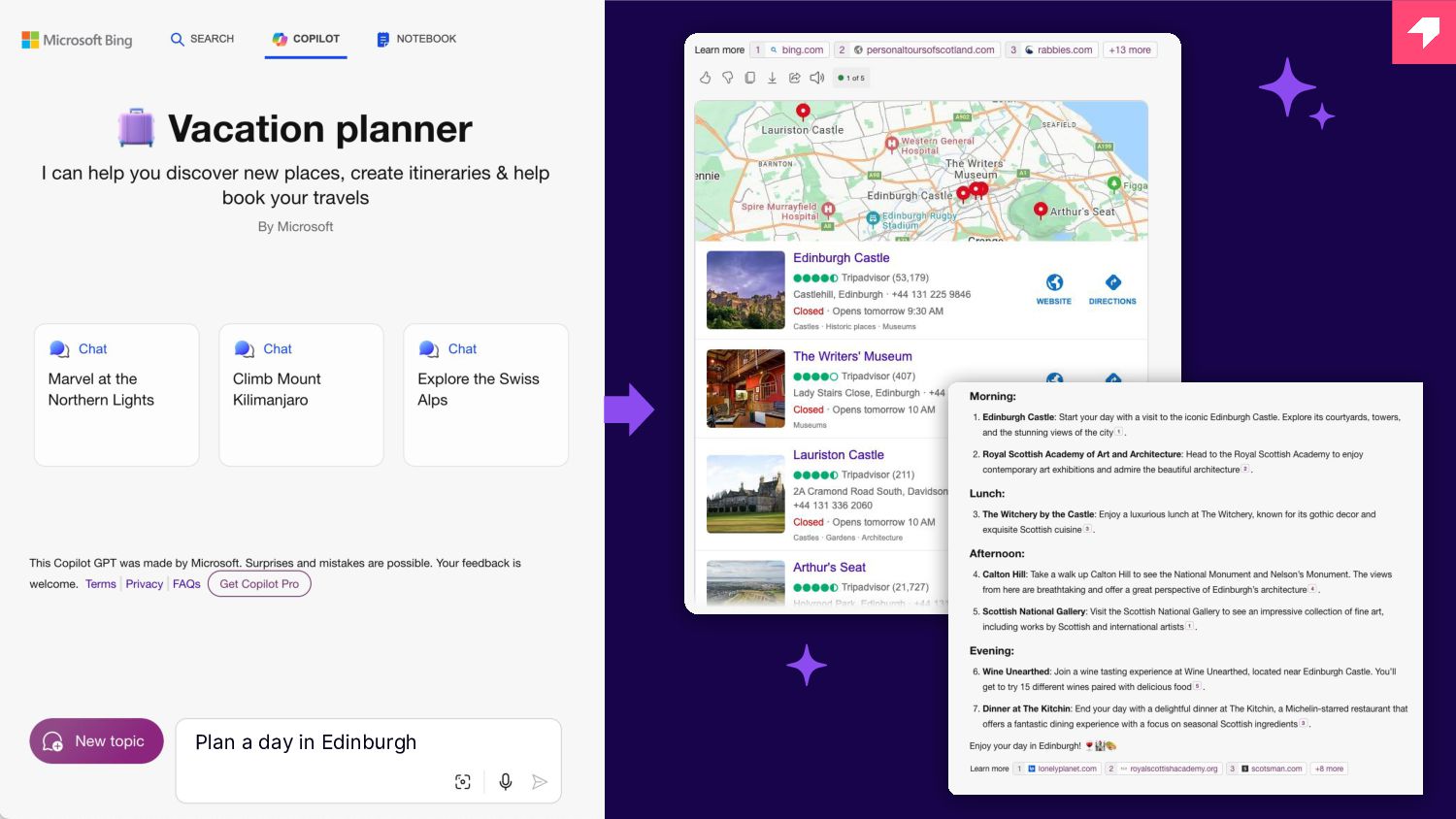Open the Privacy link

(145, 584)
